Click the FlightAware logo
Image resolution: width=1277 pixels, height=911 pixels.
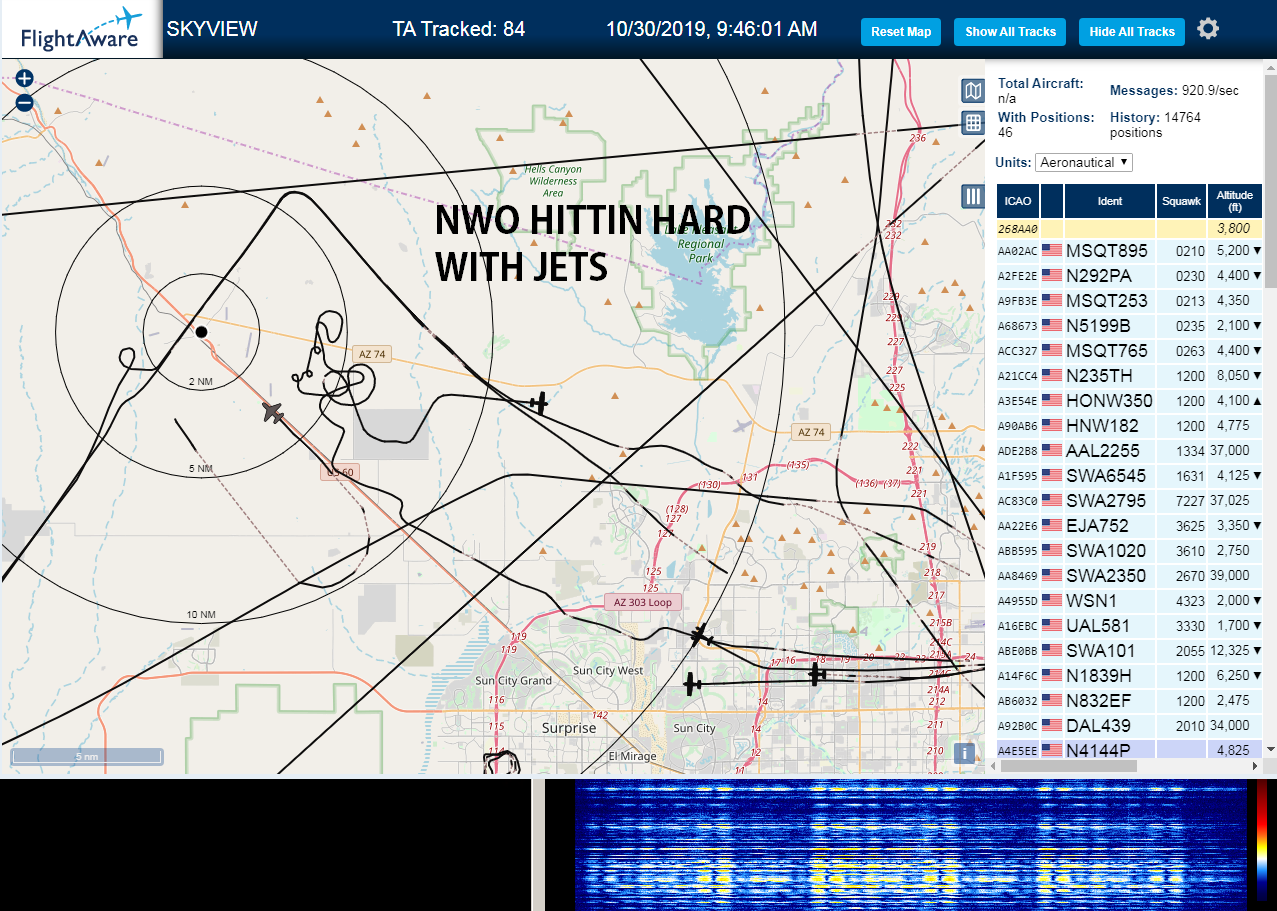click(x=81, y=30)
